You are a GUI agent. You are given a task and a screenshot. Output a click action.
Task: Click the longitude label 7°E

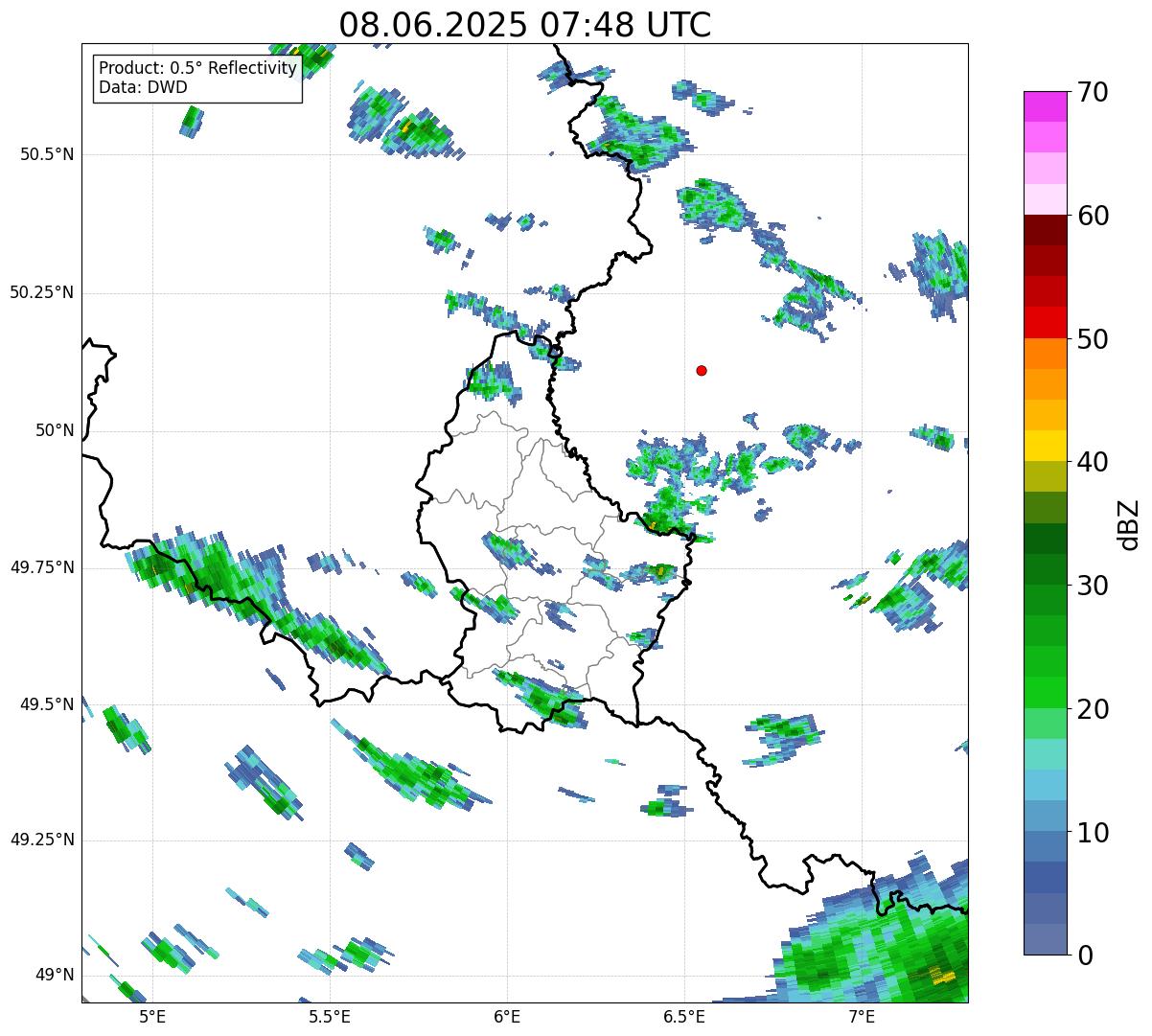coord(862,1017)
